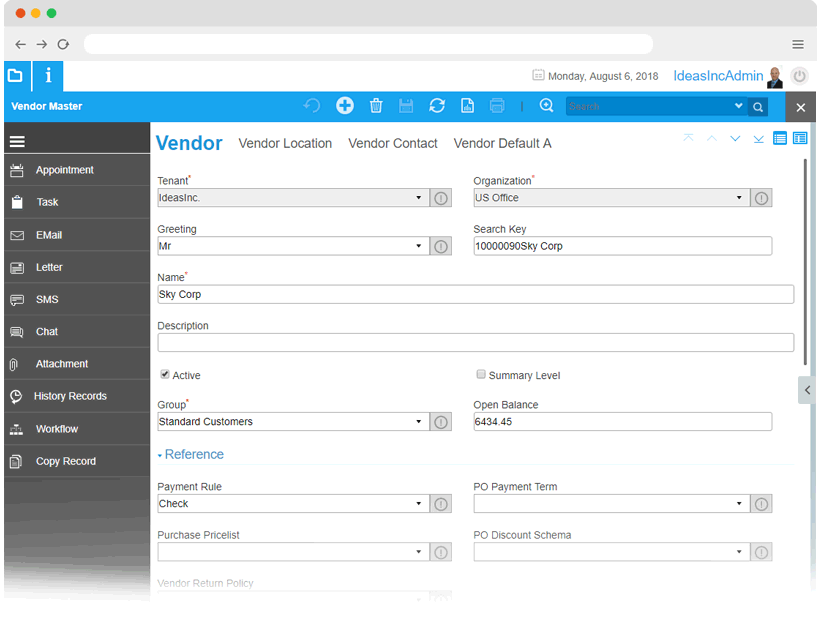Click the Description input field

click(x=475, y=343)
